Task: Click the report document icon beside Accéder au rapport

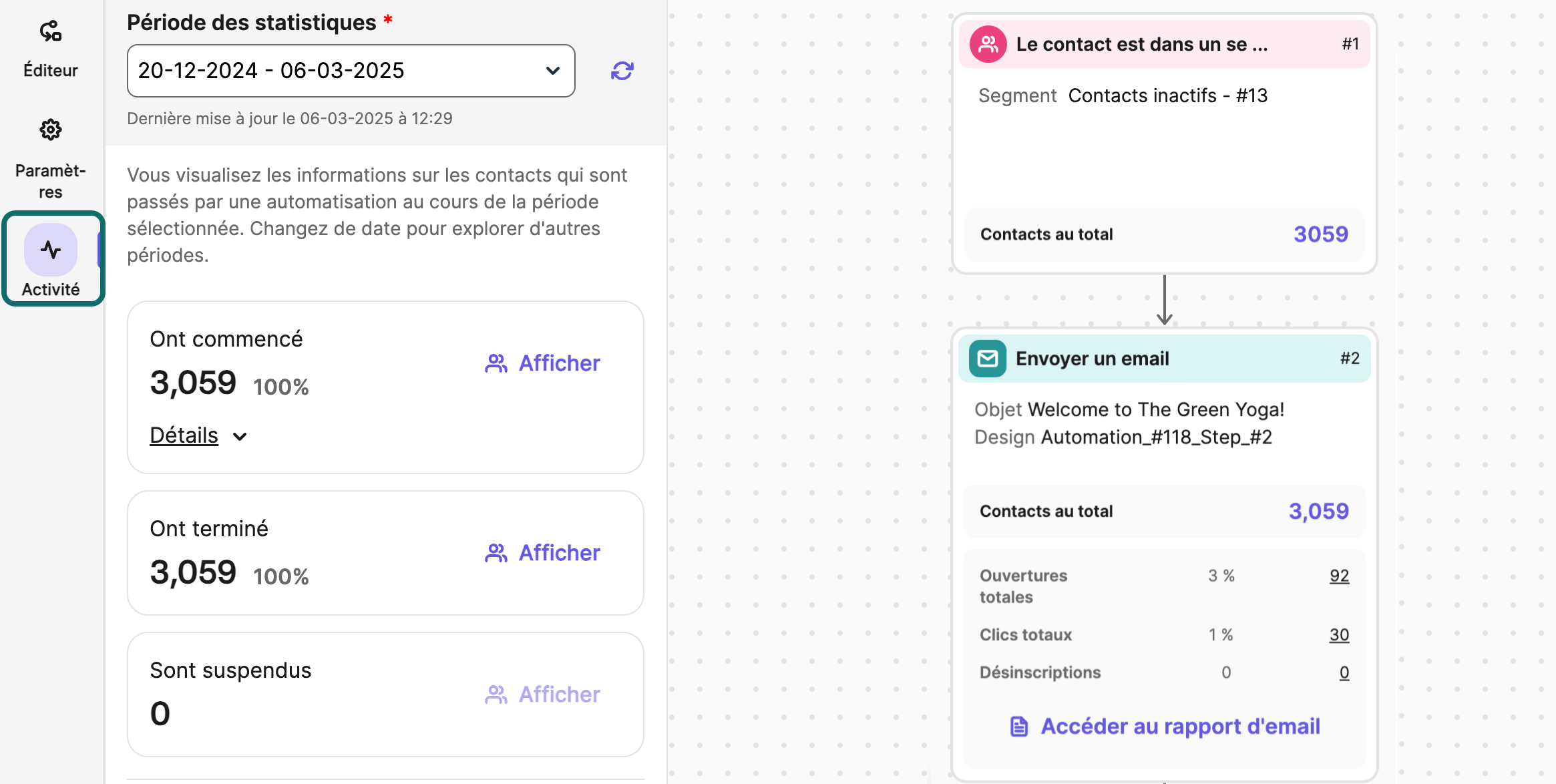Action: click(x=1019, y=727)
